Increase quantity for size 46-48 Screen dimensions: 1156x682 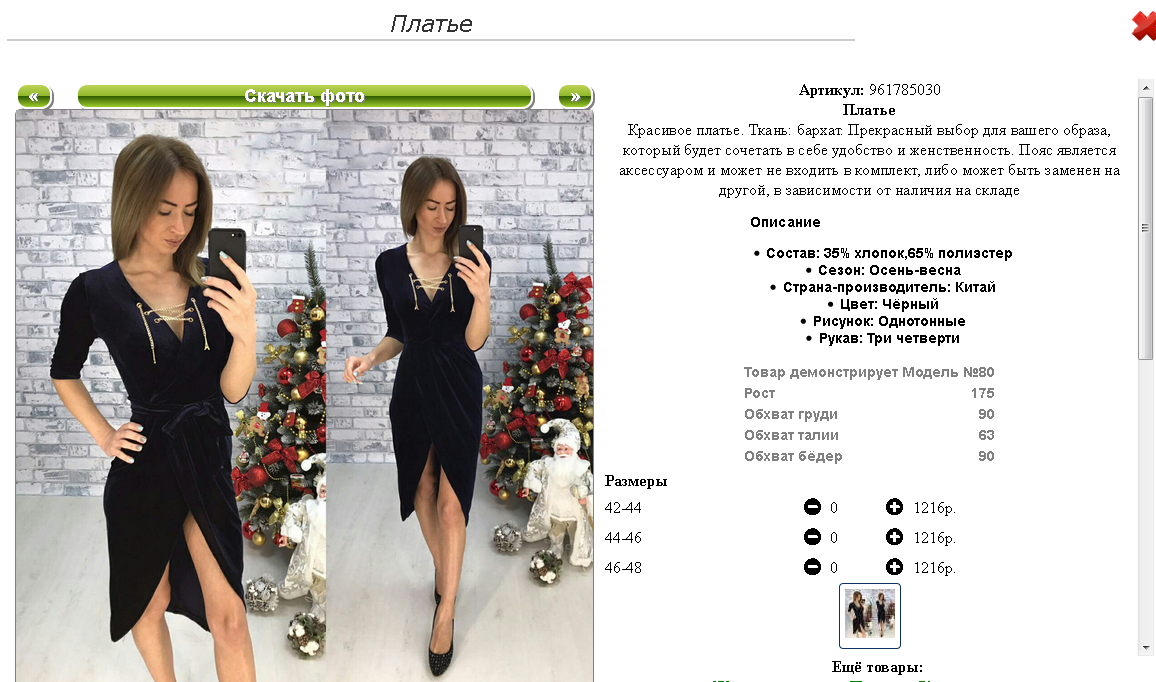[894, 567]
